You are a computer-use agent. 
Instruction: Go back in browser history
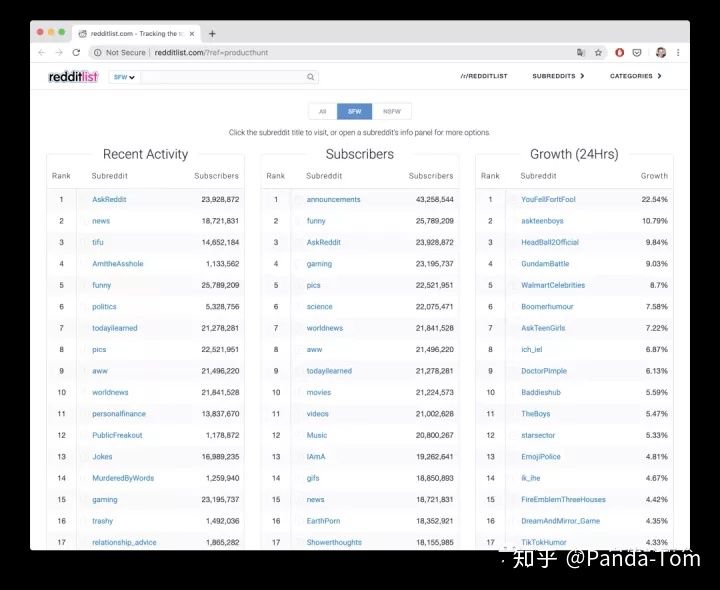point(42,53)
